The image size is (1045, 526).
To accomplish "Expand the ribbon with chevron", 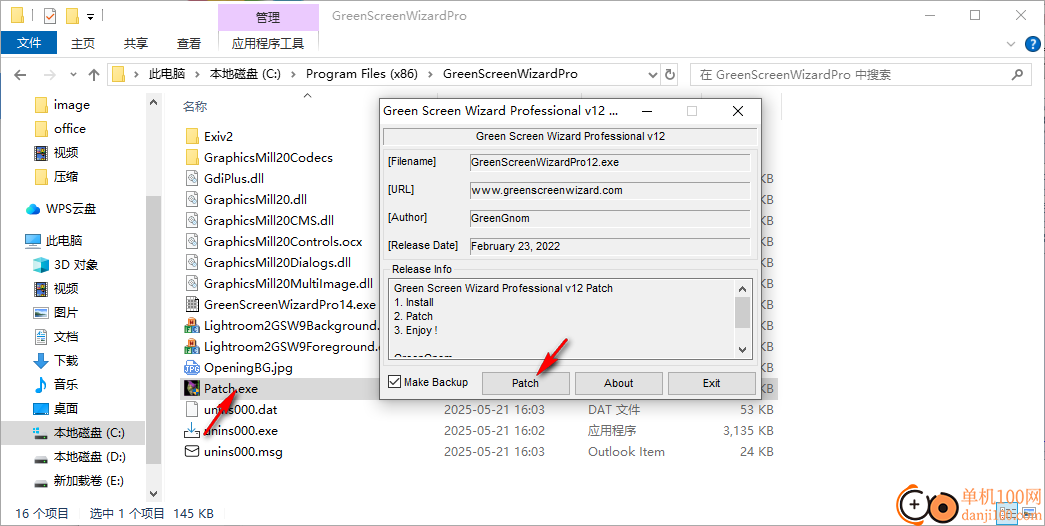I will pyautogui.click(x=1011, y=44).
